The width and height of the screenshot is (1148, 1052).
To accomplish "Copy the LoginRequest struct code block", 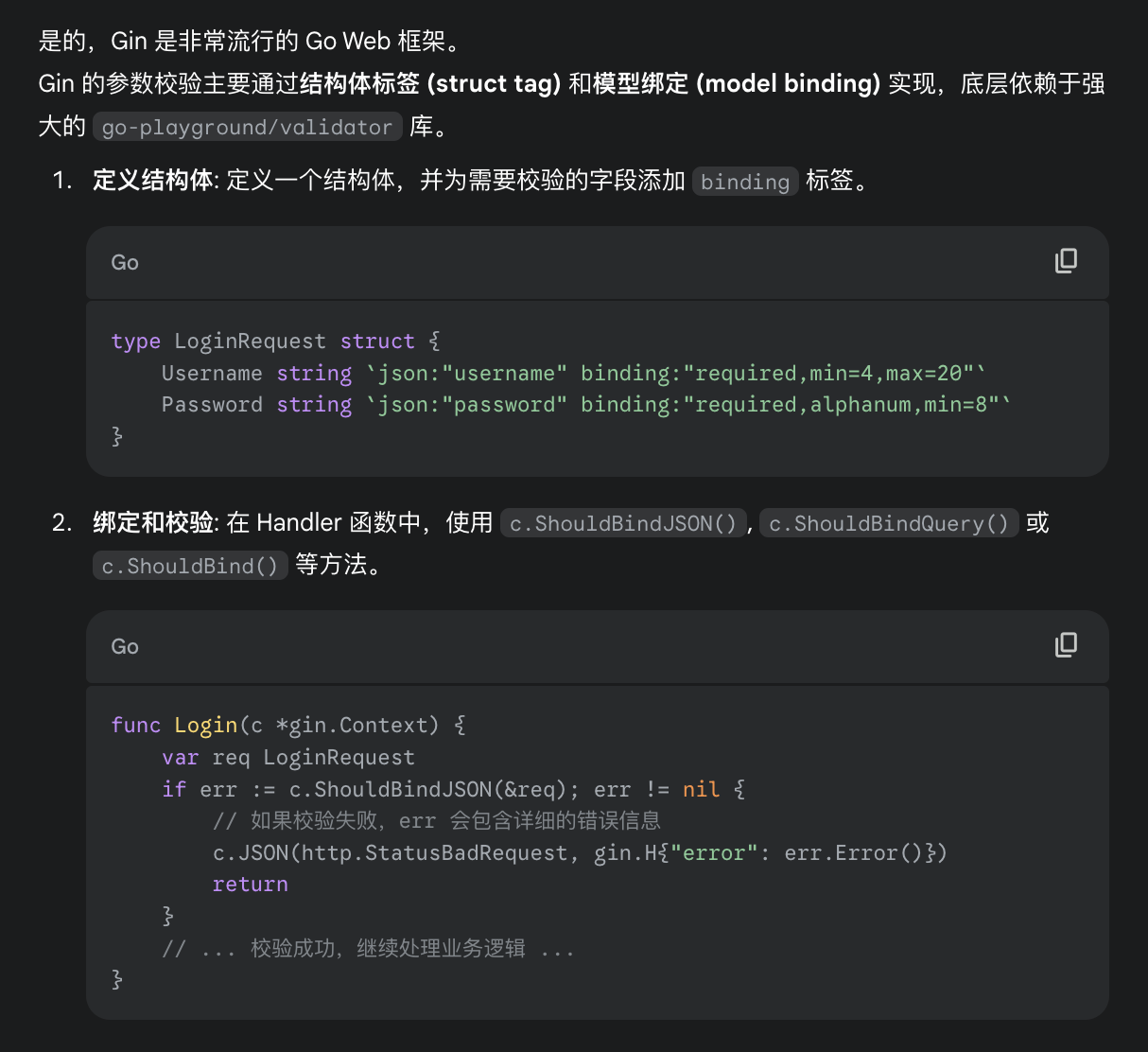I will pos(1066,261).
